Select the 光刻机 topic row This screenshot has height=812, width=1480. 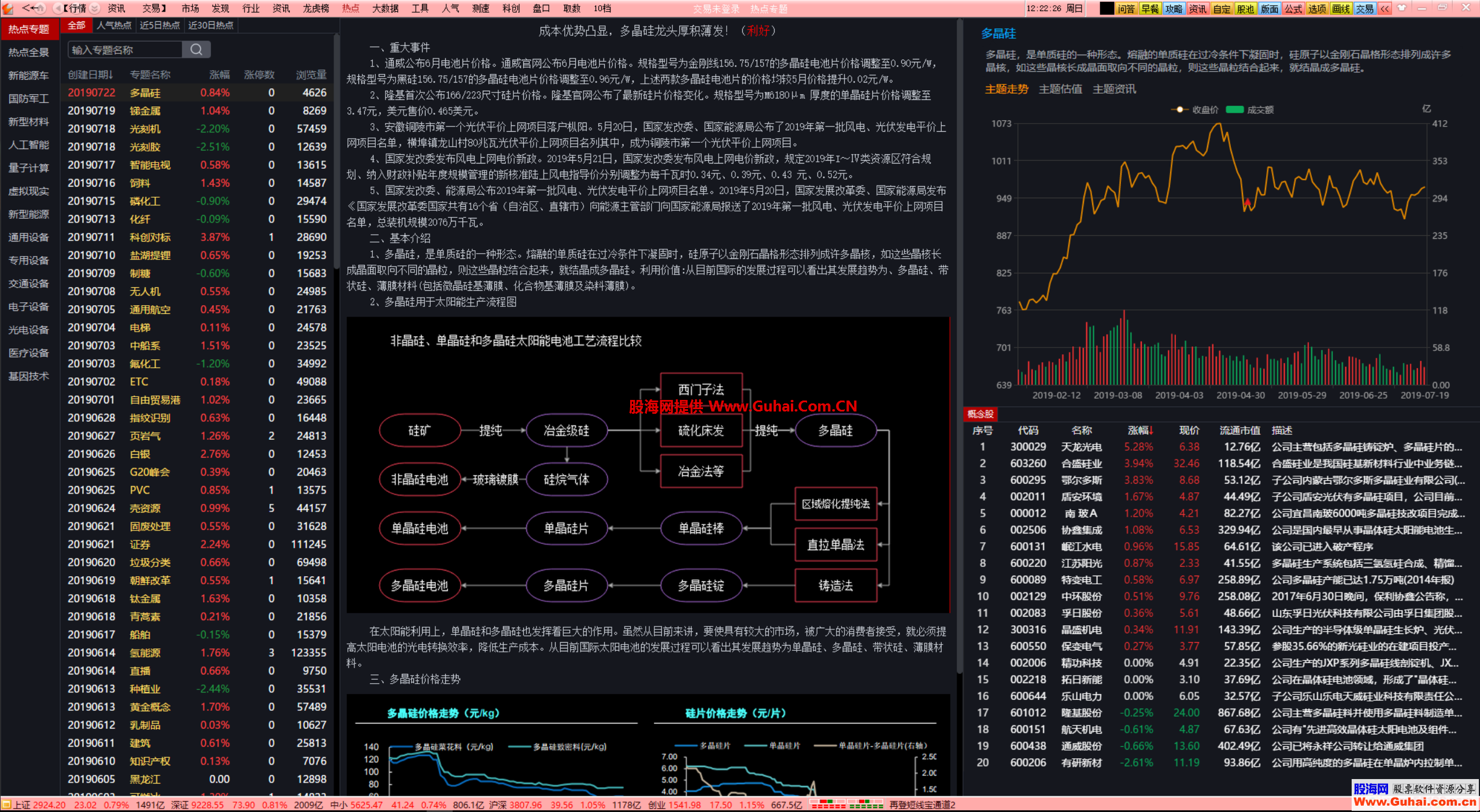tap(197, 128)
